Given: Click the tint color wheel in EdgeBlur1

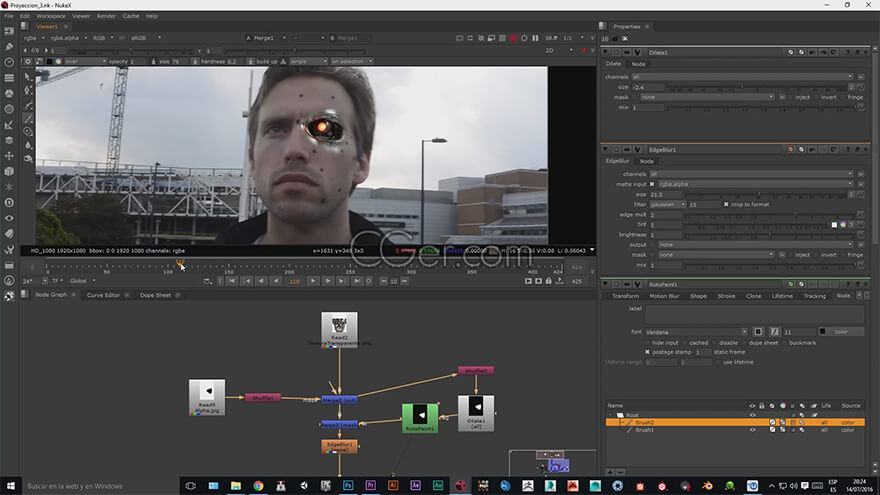Looking at the screenshot, I should point(843,224).
